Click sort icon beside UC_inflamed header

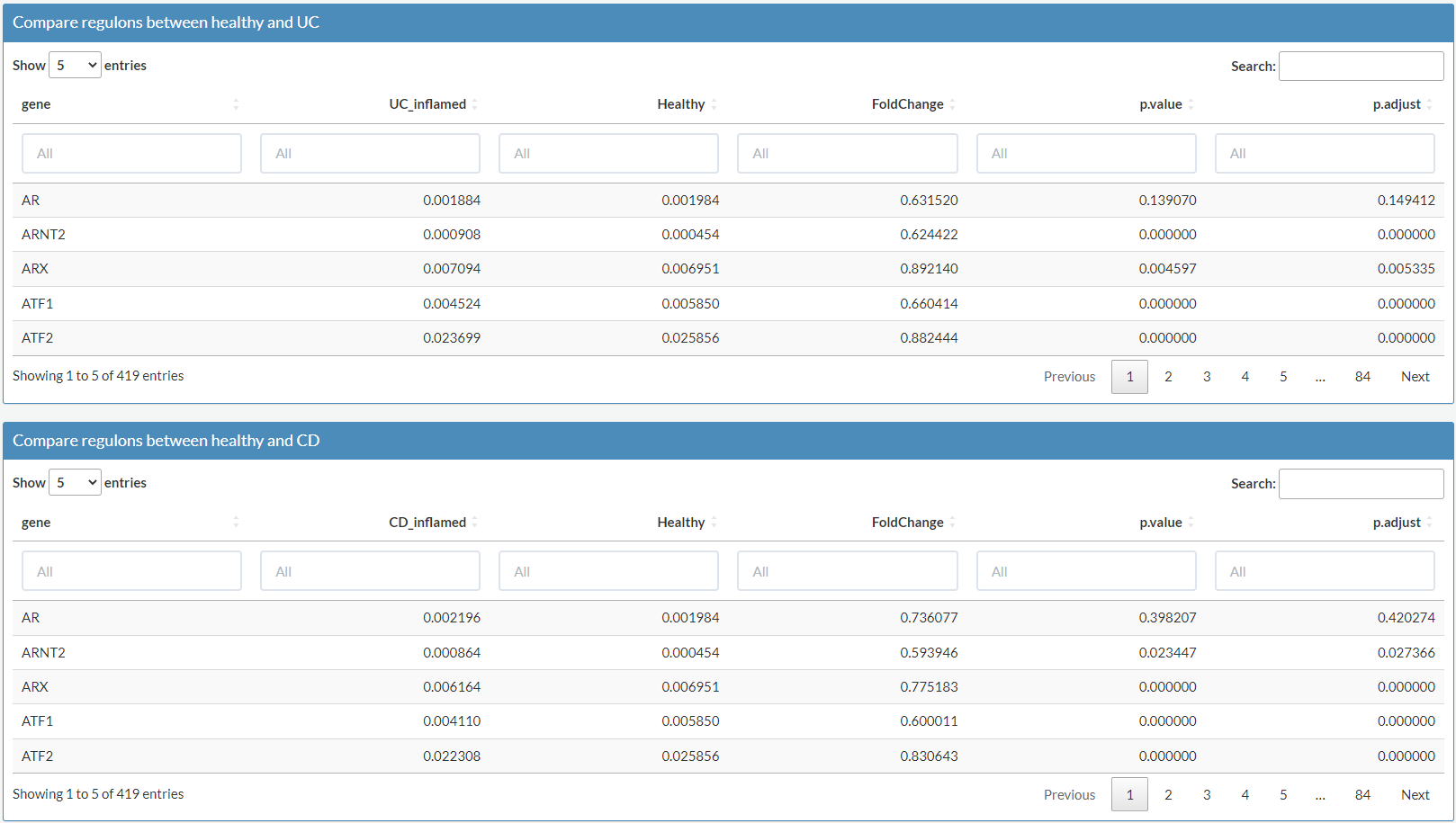point(474,104)
